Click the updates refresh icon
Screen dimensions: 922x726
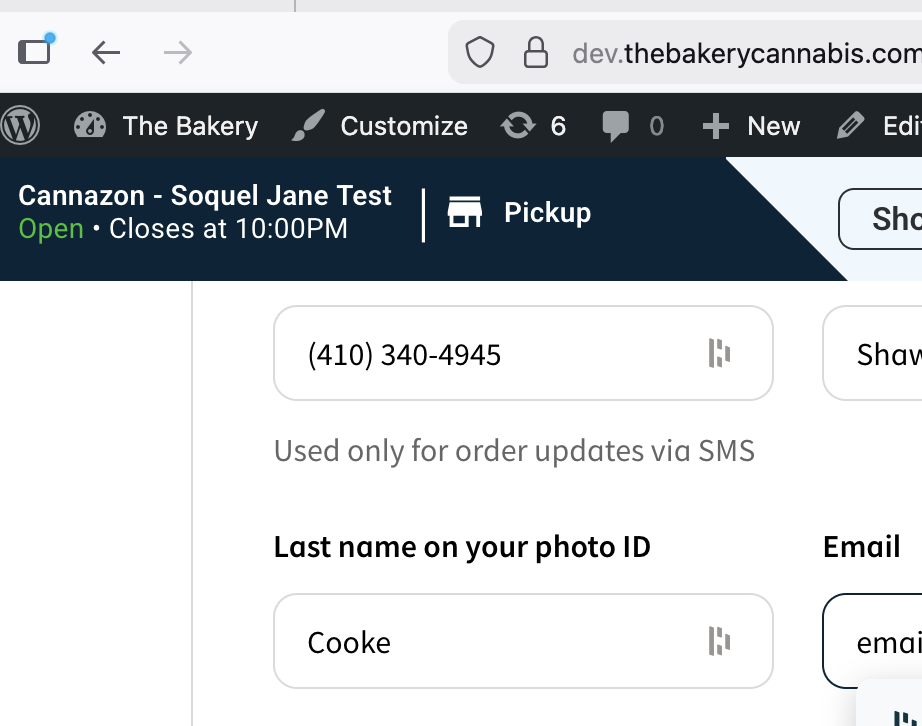click(x=518, y=126)
